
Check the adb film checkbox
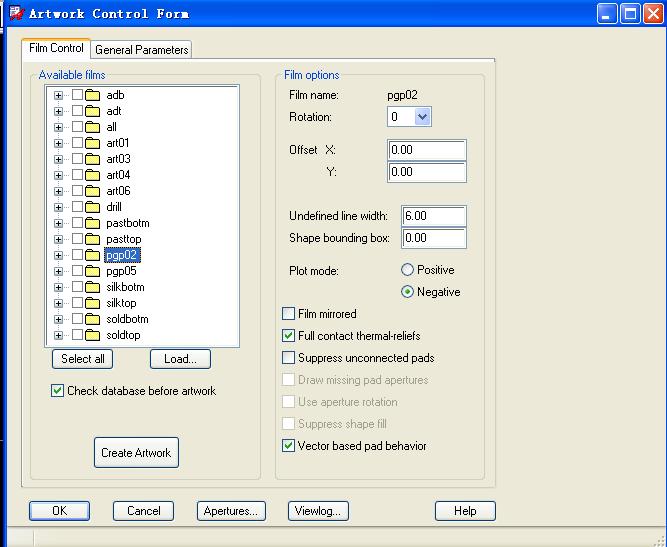click(77, 94)
